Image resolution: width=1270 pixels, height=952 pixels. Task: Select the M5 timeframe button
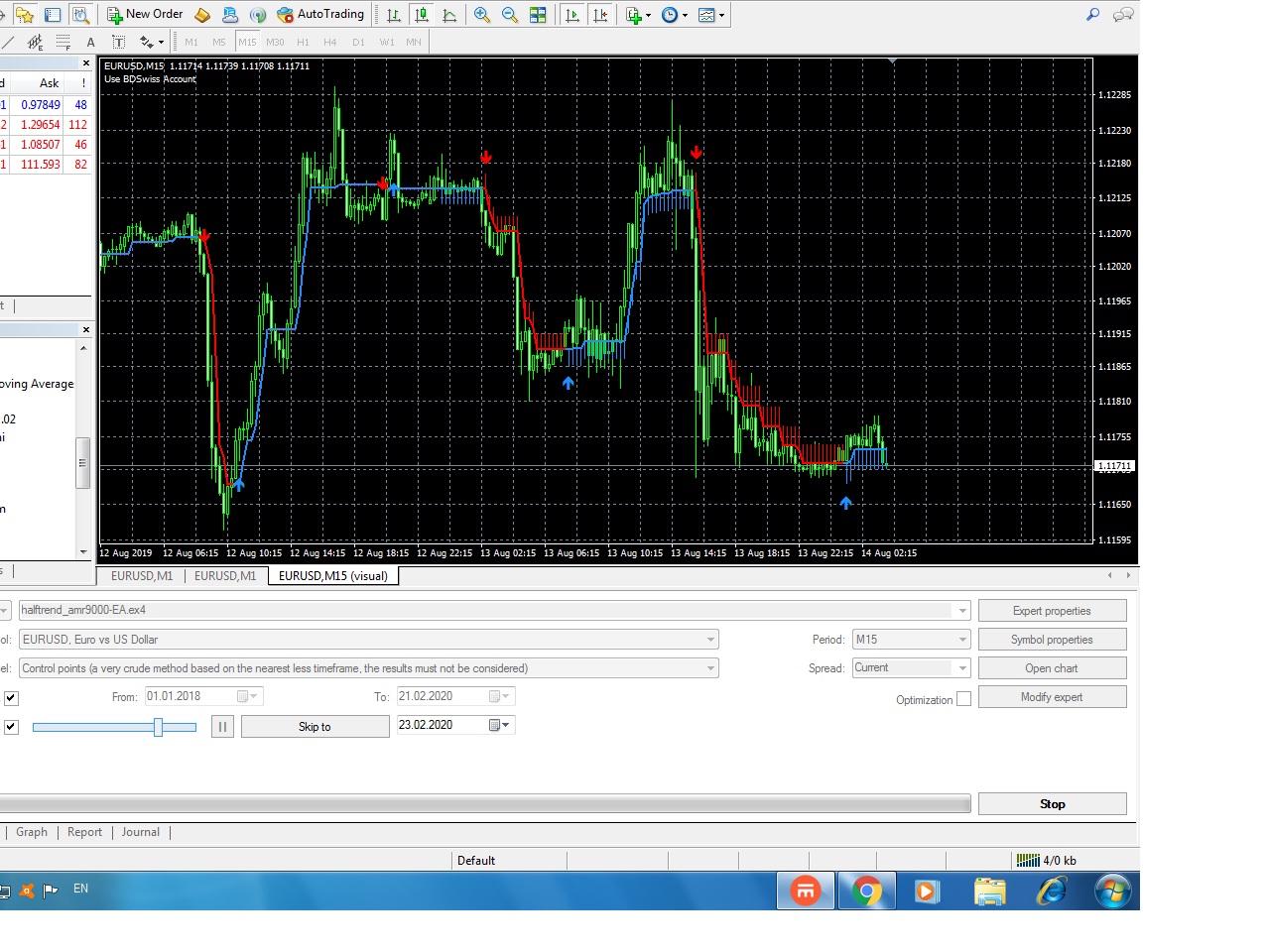(219, 42)
